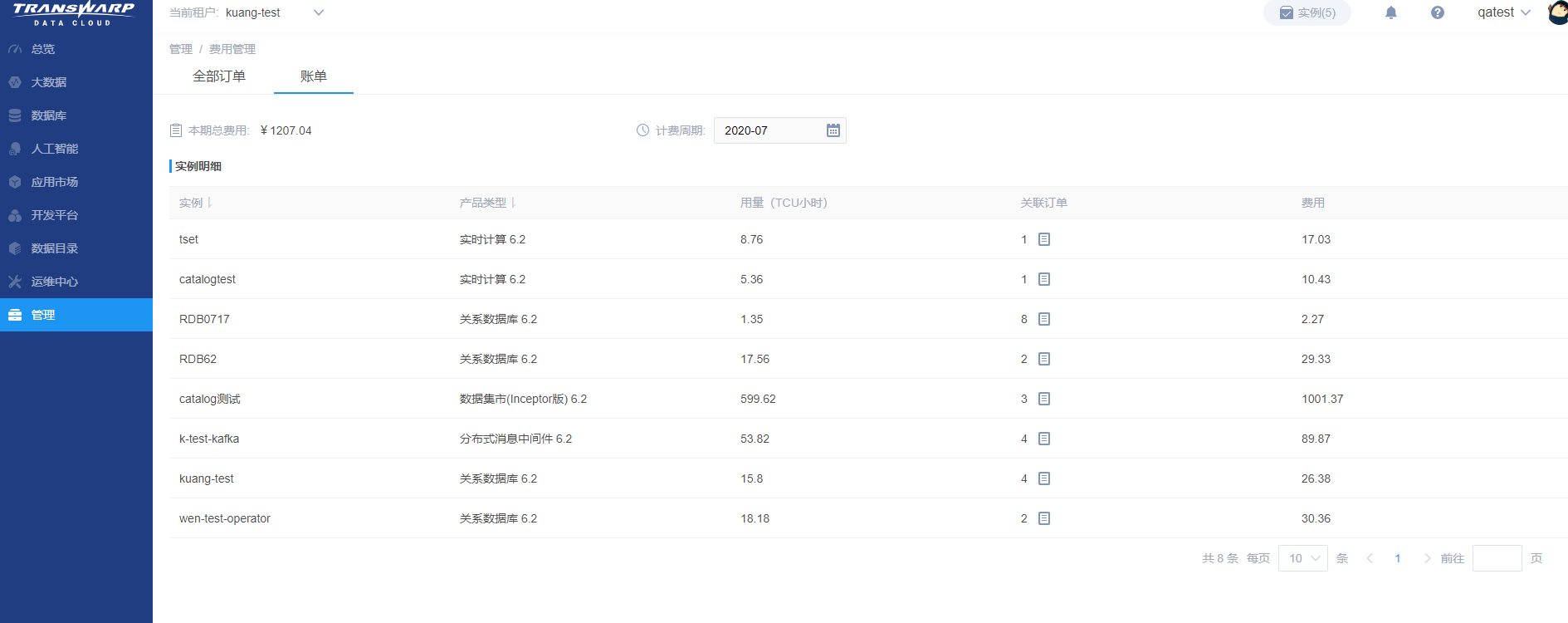Open 人工智能 in the sidebar
The width and height of the screenshot is (1568, 623).
(76, 149)
